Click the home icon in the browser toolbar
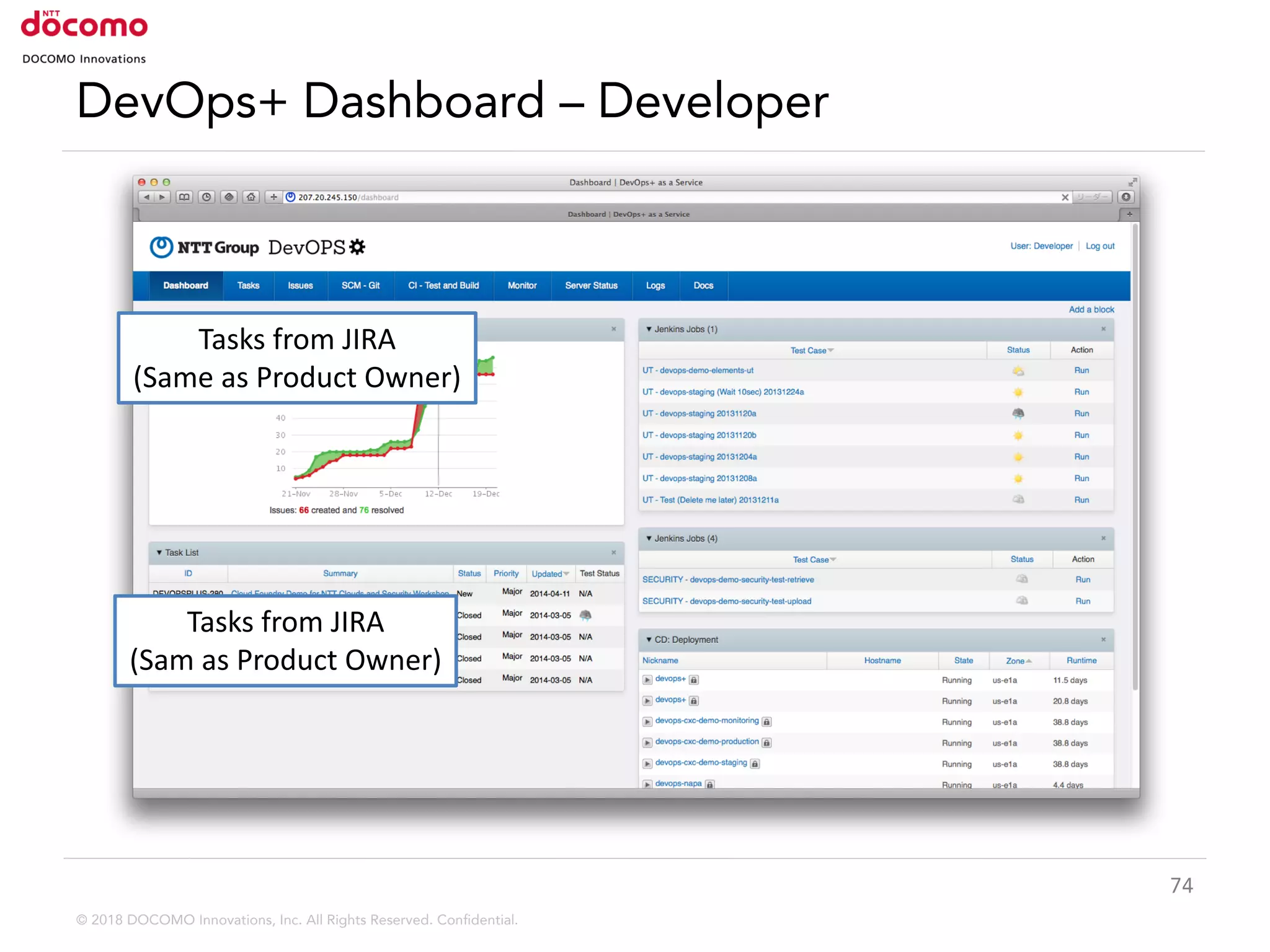This screenshot has width=1270, height=952. 251,197
